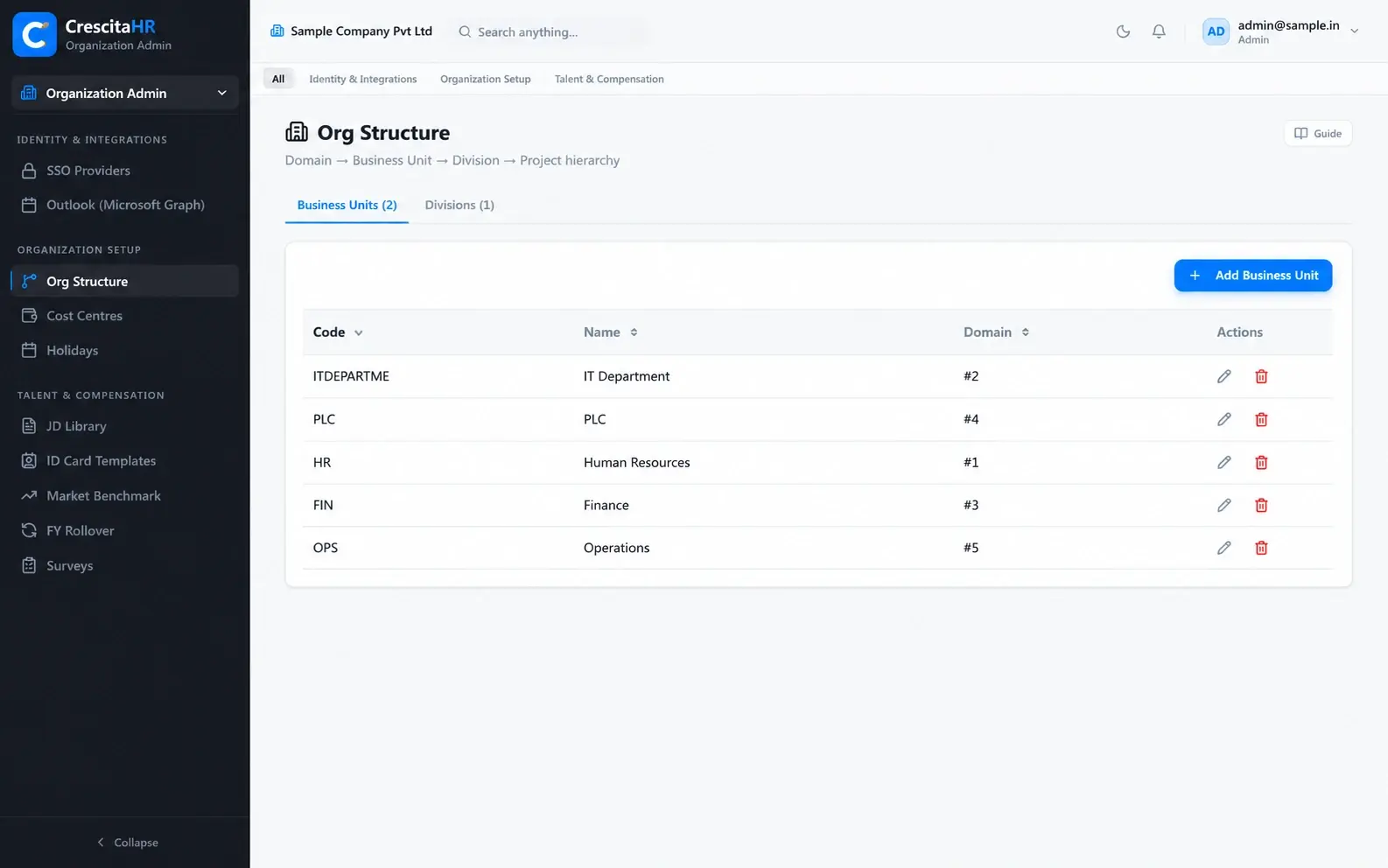
Task: Edit the Human Resources row
Action: click(1223, 462)
